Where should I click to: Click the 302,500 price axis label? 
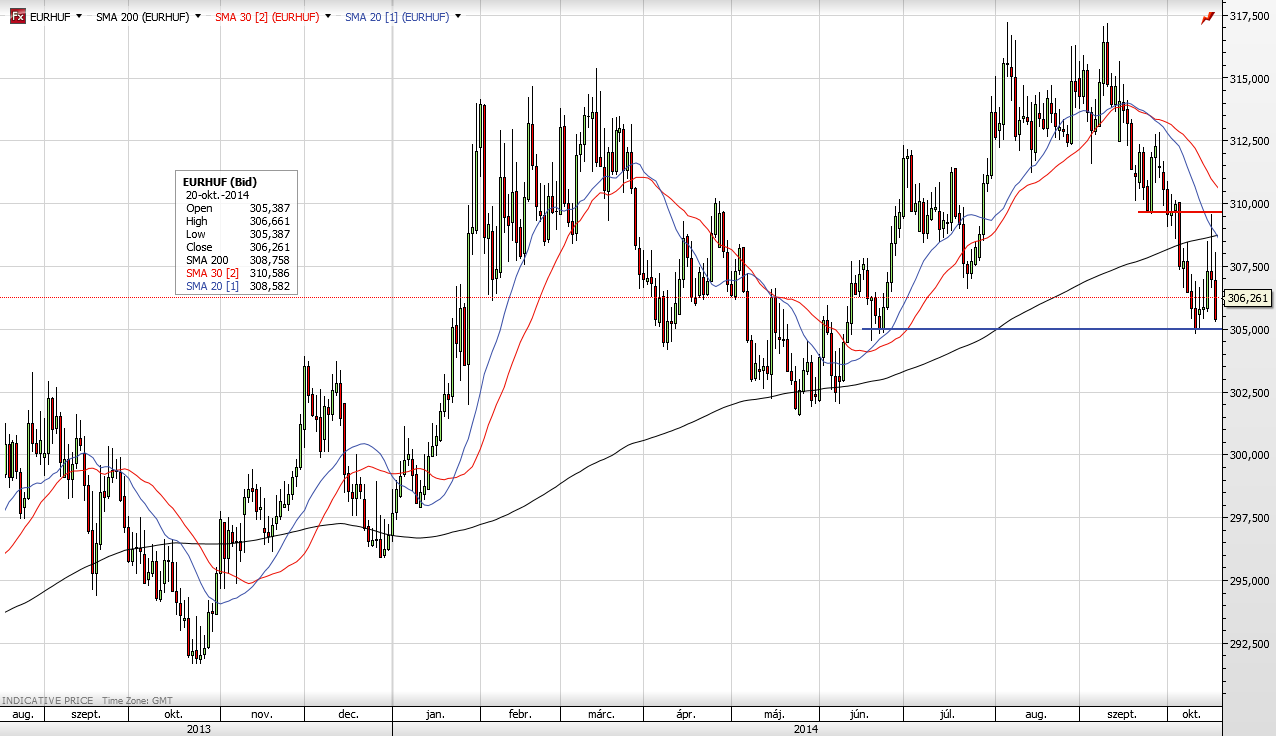pos(1250,393)
